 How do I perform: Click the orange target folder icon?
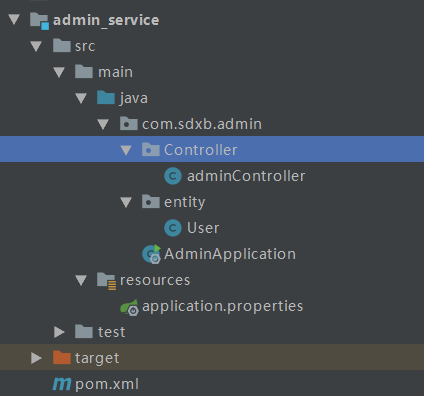click(x=62, y=358)
